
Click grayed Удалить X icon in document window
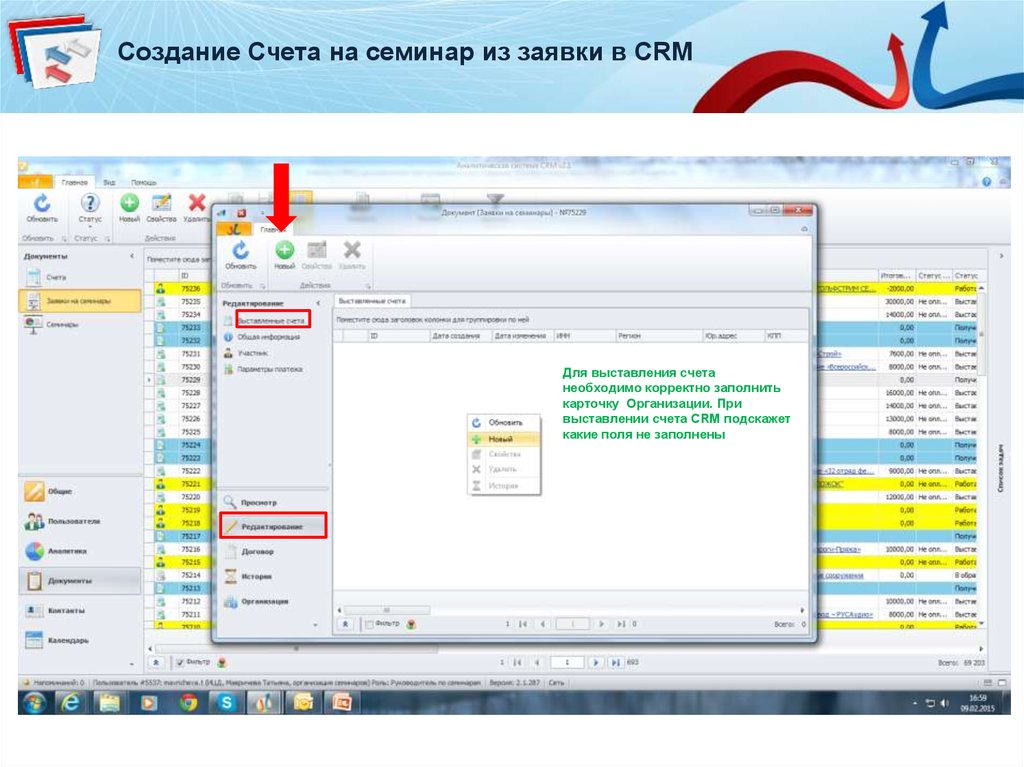[352, 250]
